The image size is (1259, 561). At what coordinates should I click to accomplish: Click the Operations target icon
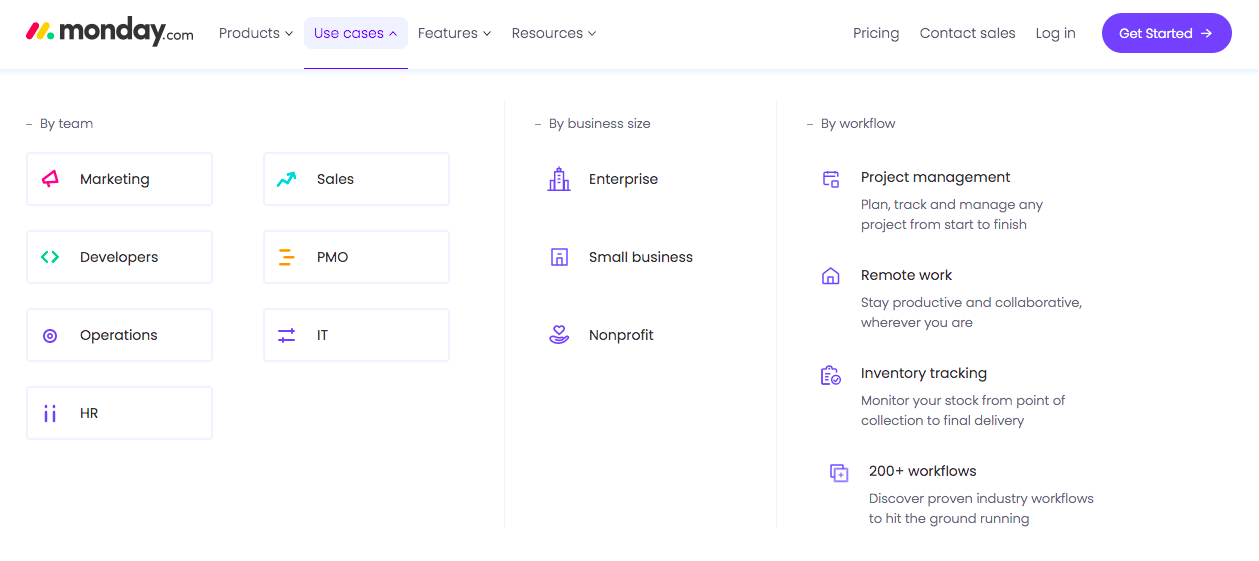(50, 336)
